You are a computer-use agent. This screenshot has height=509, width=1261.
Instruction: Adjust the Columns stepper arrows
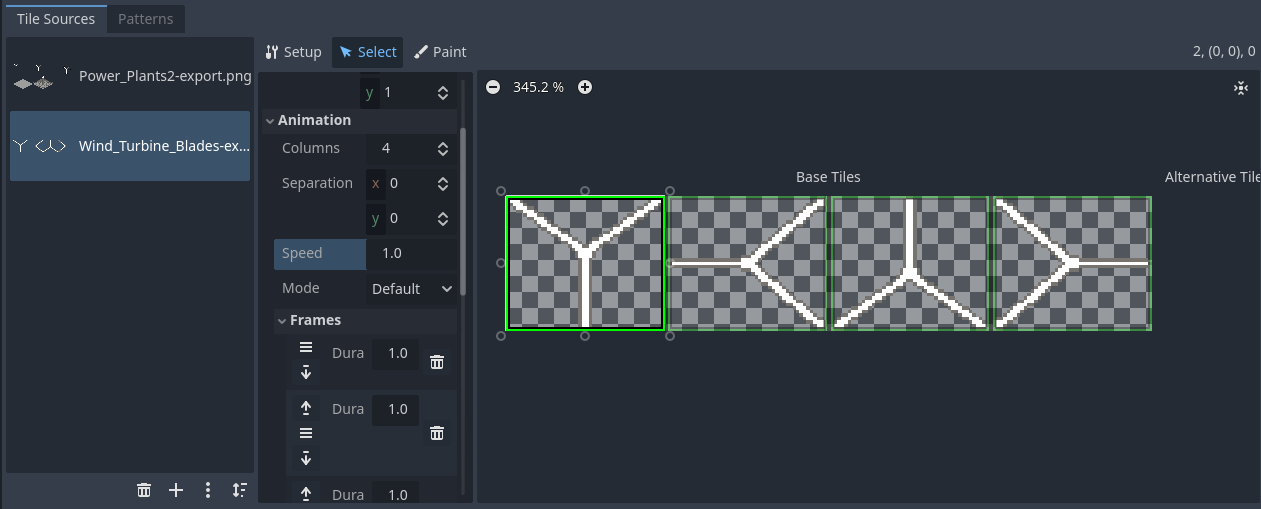[x=443, y=148]
